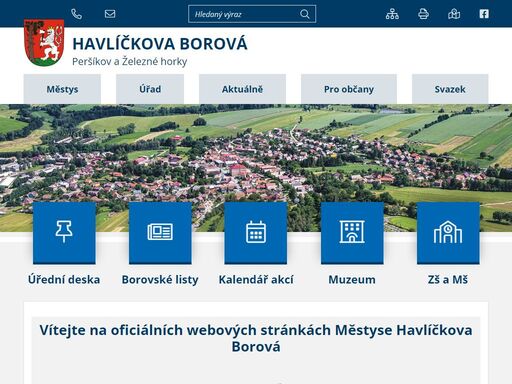Click the Borovské listy text link
The width and height of the screenshot is (512, 384).
160,279
